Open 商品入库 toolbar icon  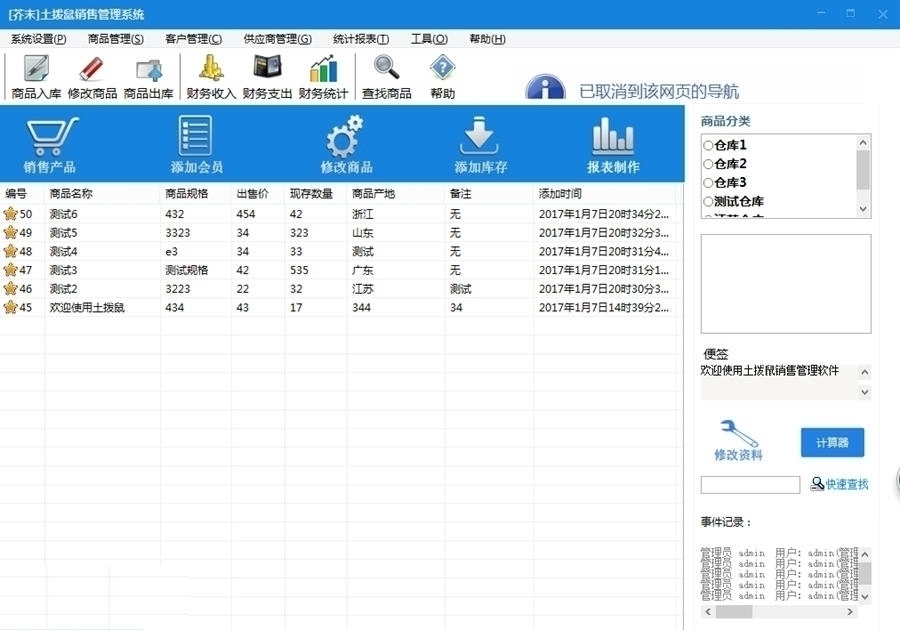(x=36, y=70)
